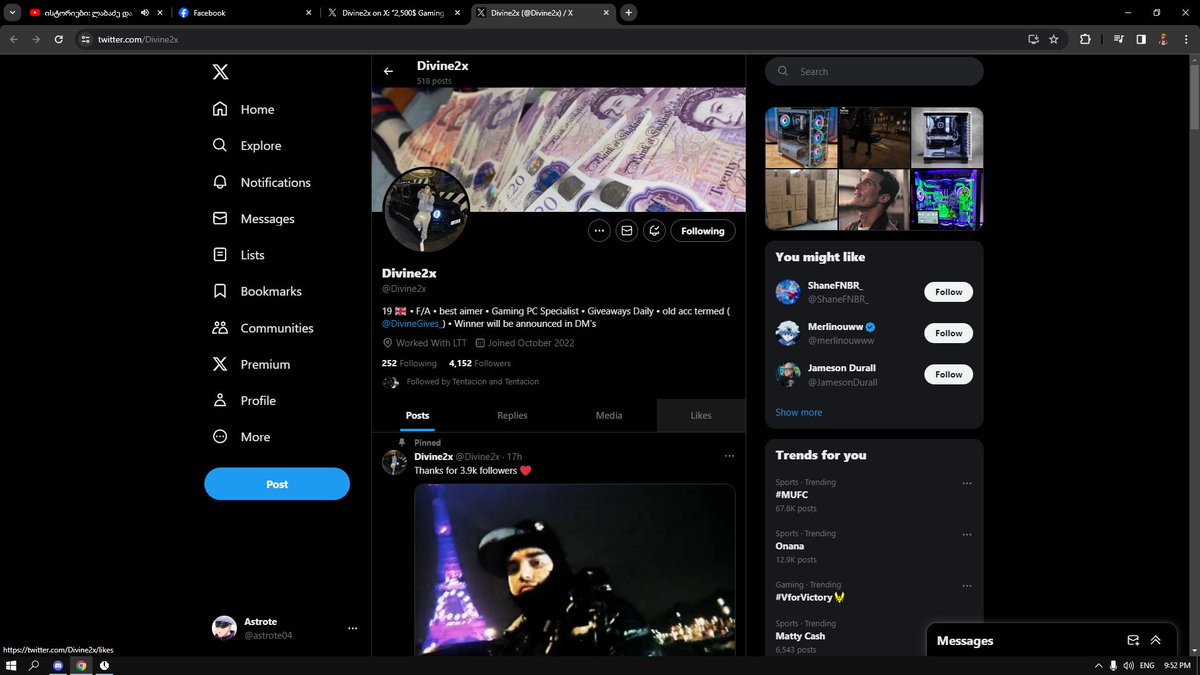Open the #MUFC trend options menu

click(x=966, y=484)
